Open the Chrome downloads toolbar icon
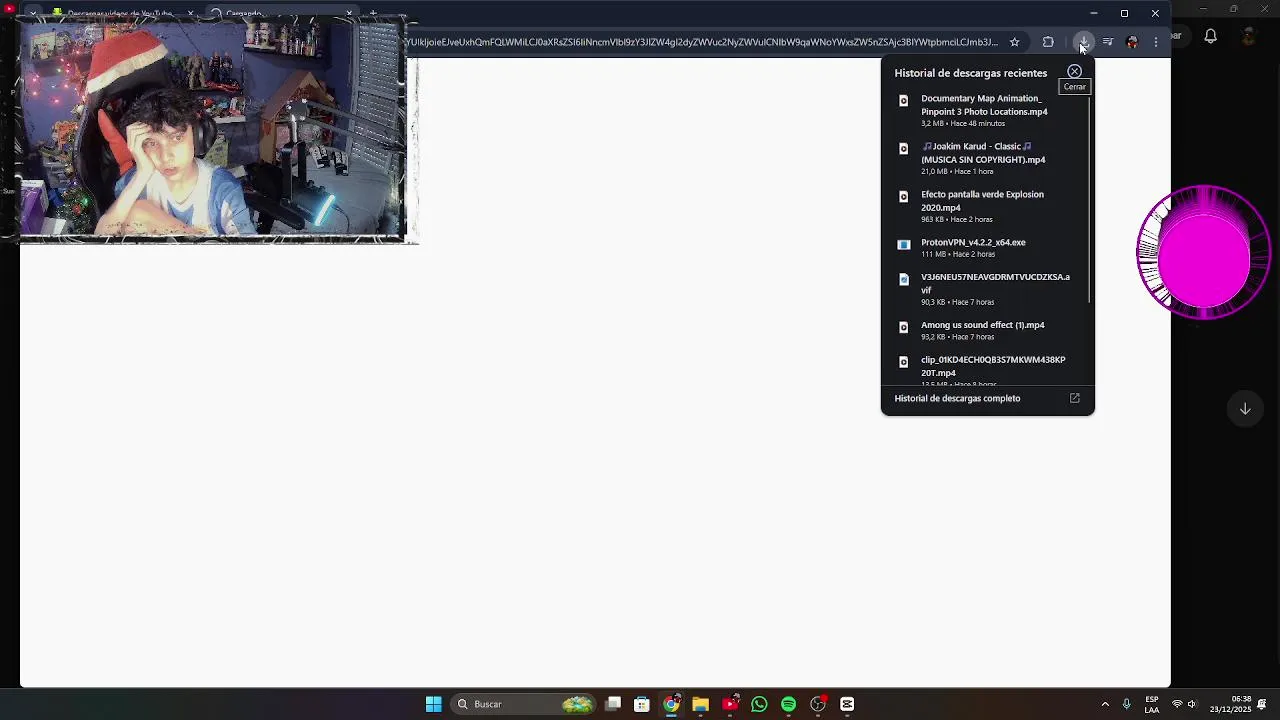 [x=1083, y=42]
